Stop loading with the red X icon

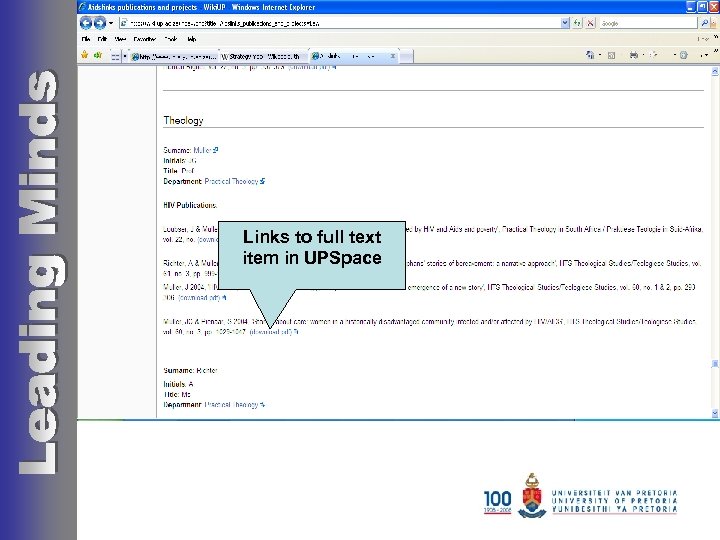(591, 23)
